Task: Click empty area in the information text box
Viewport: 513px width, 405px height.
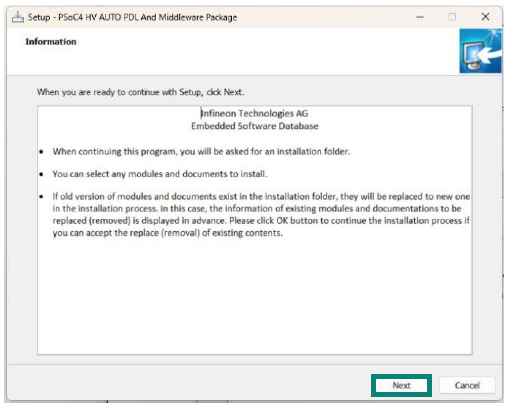Action: coord(255,297)
